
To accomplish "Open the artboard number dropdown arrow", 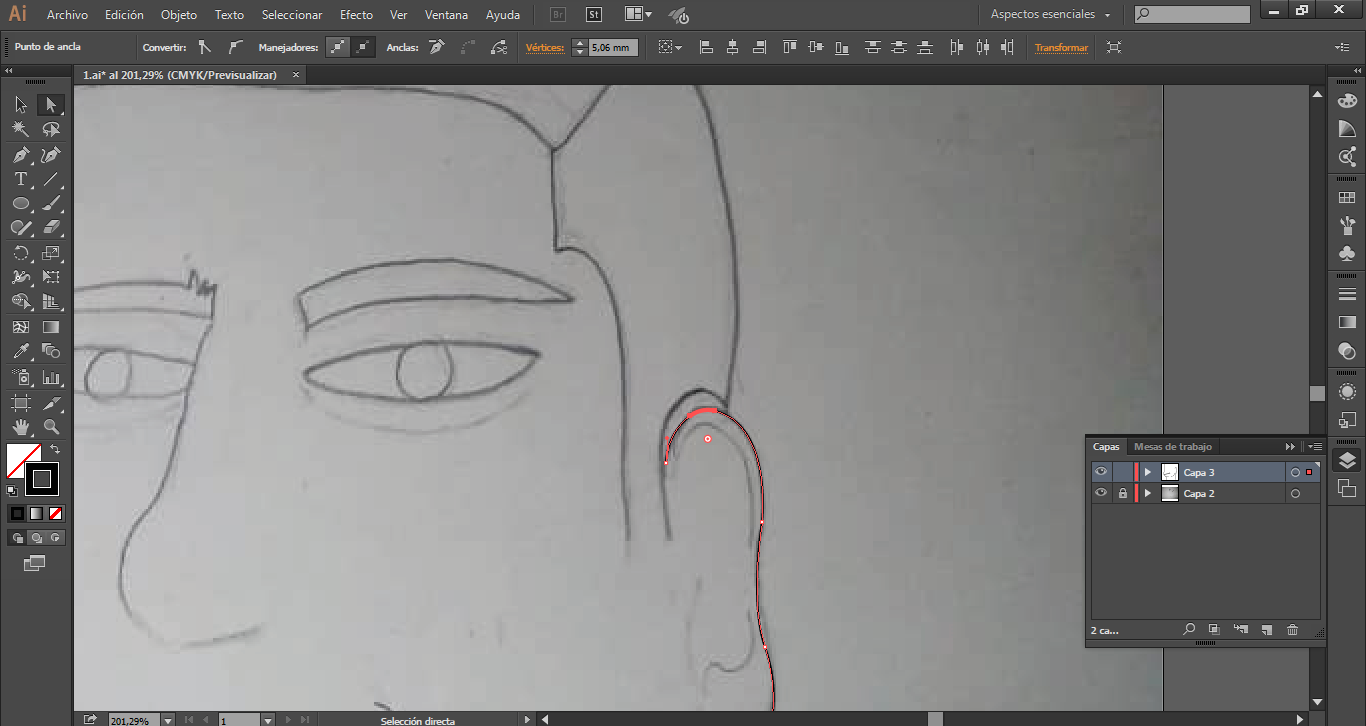I will click(267, 720).
